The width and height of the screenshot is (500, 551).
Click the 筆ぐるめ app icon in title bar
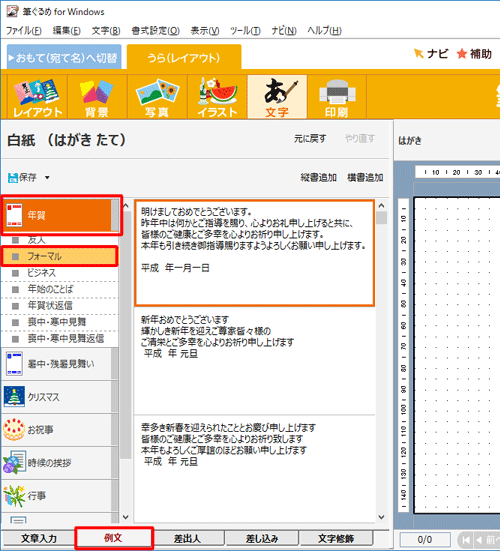[13, 11]
